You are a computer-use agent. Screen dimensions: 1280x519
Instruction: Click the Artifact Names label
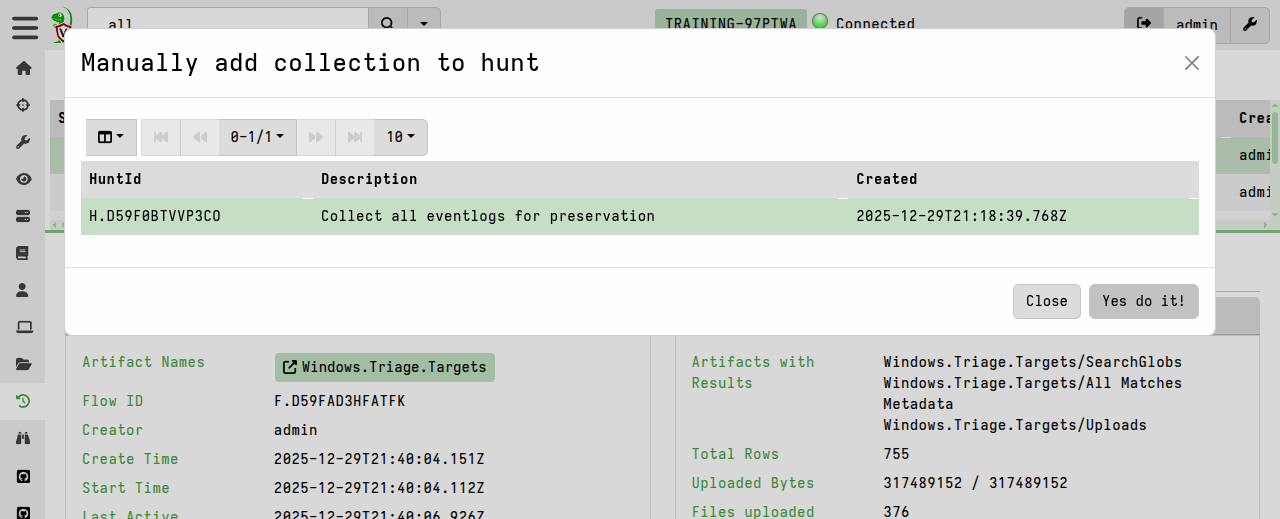(143, 362)
